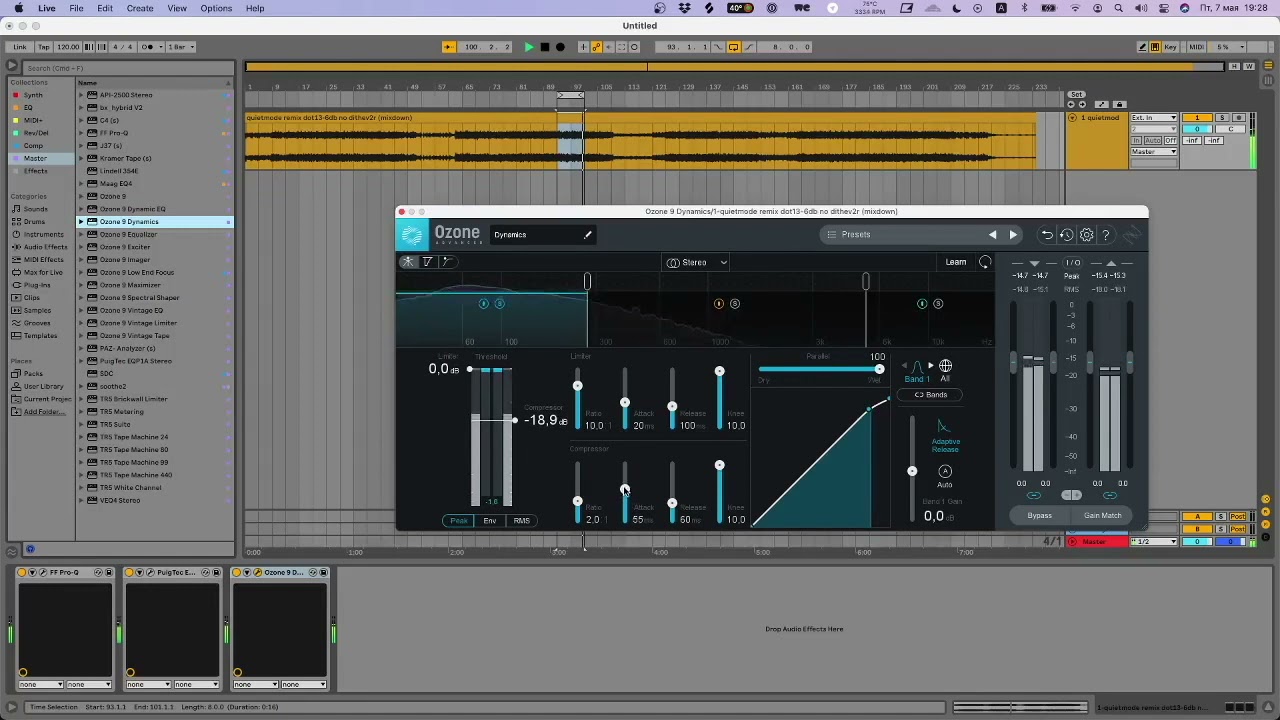Select the Peak detection mode
The height and width of the screenshot is (720, 1280).
459,521
